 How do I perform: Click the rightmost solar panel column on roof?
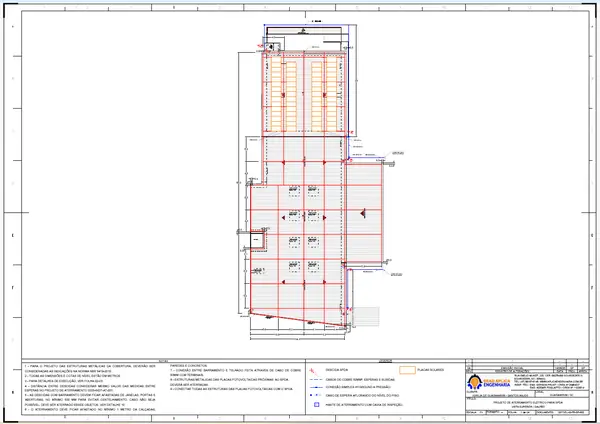tap(331, 94)
